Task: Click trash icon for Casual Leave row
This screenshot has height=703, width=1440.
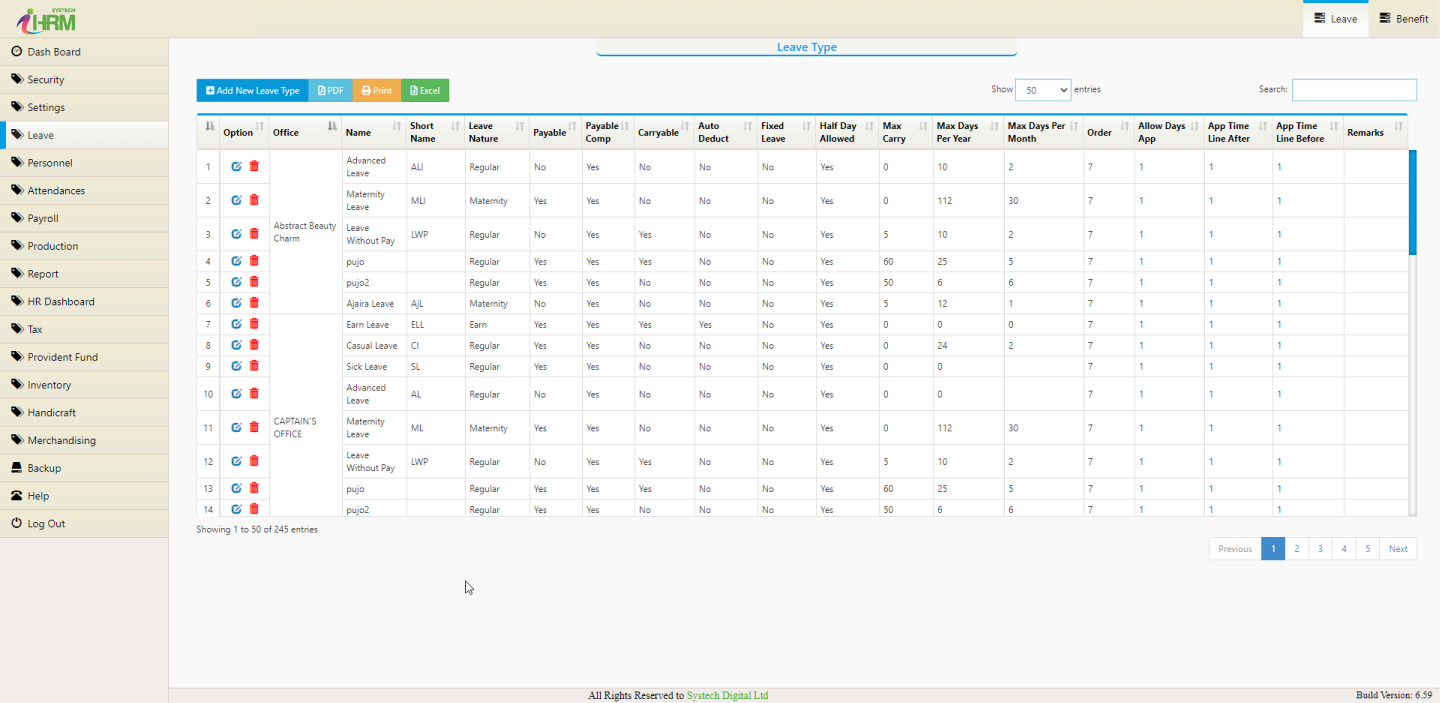Action: pos(254,345)
